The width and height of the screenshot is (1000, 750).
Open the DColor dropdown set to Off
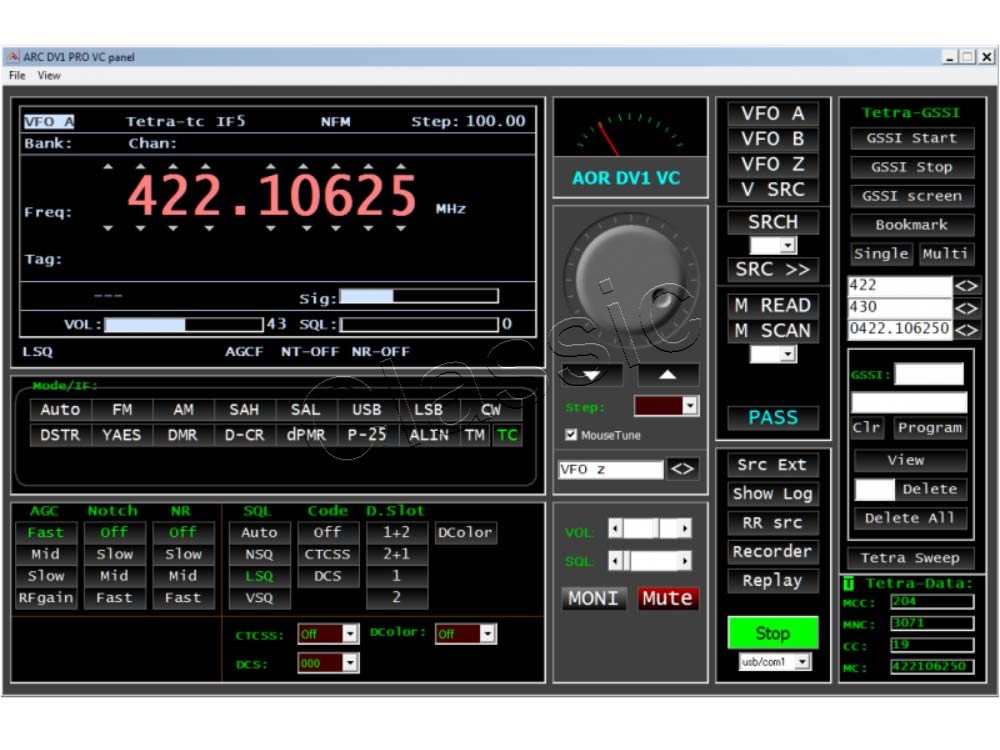click(x=487, y=634)
